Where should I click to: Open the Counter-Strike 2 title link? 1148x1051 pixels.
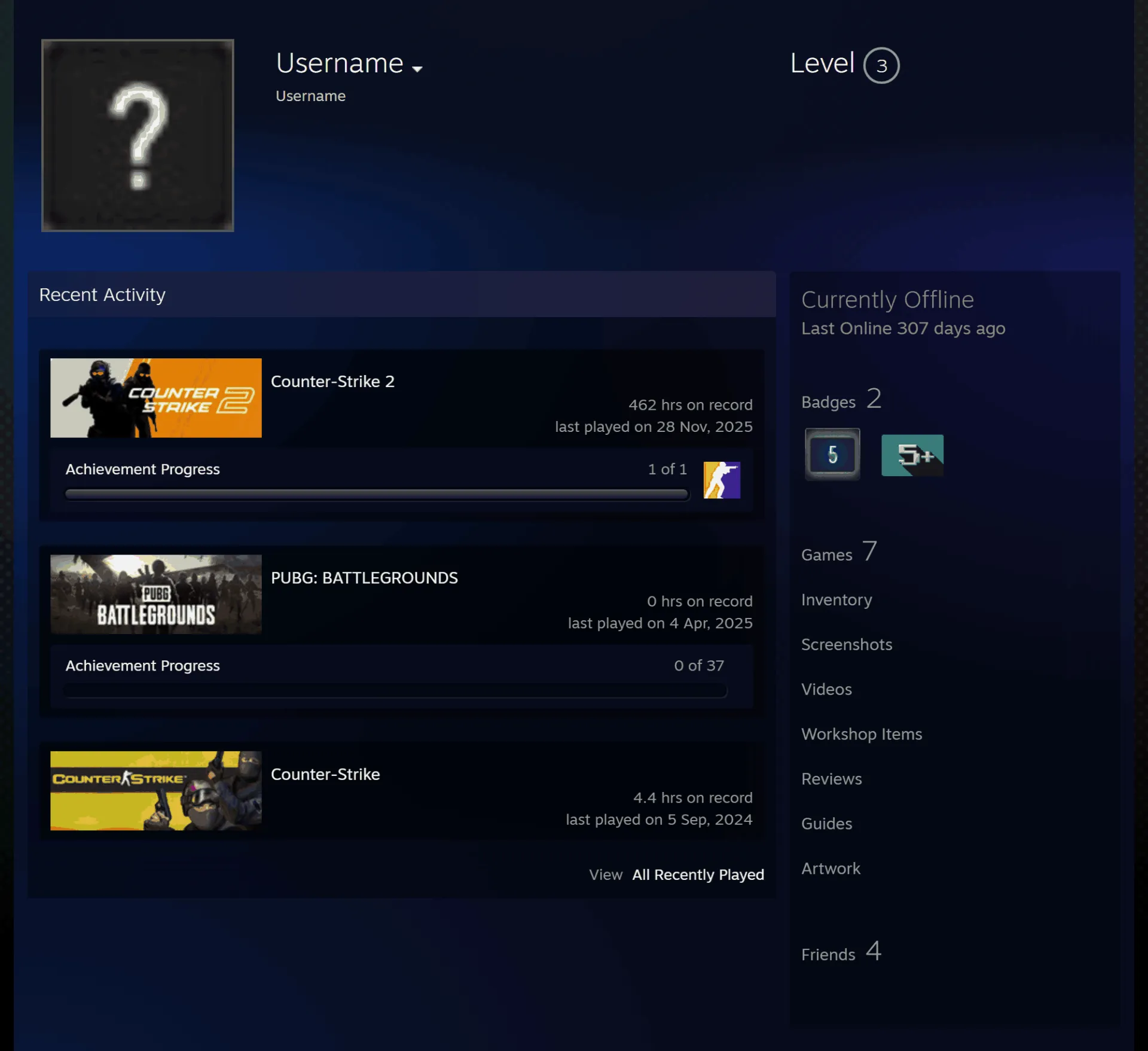pos(332,382)
